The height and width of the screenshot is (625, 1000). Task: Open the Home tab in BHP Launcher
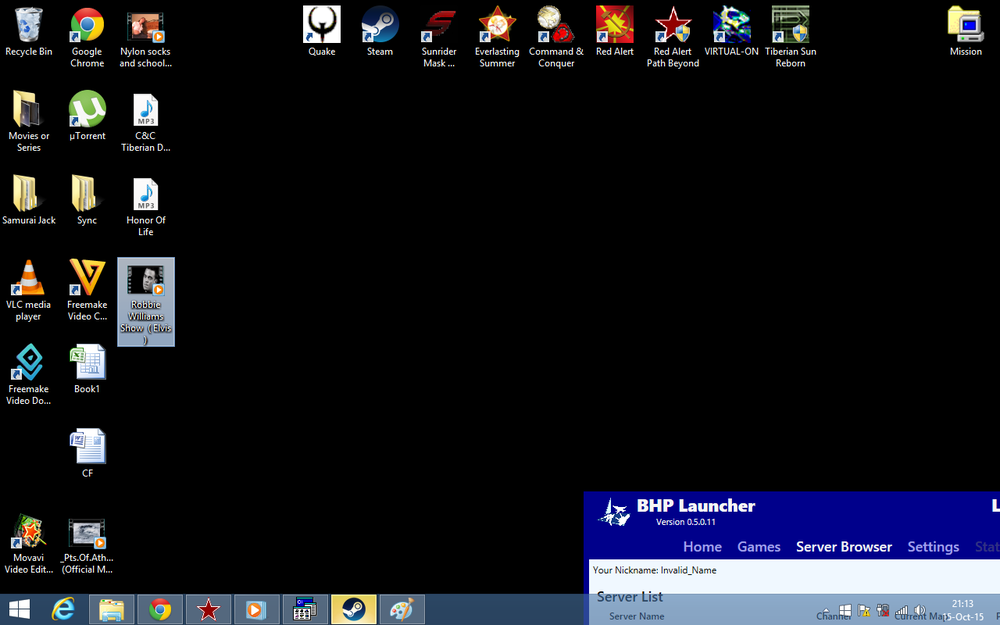(702, 547)
